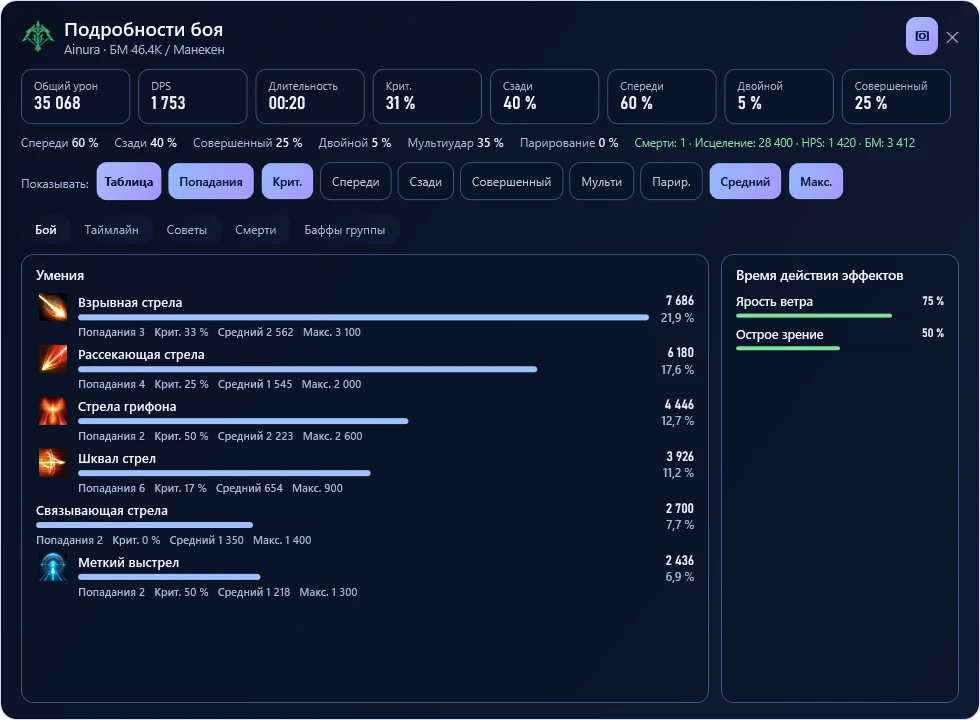Viewport: 980px width, 720px height.
Task: Click the Взрывная стрела damage bar
Action: [363, 318]
